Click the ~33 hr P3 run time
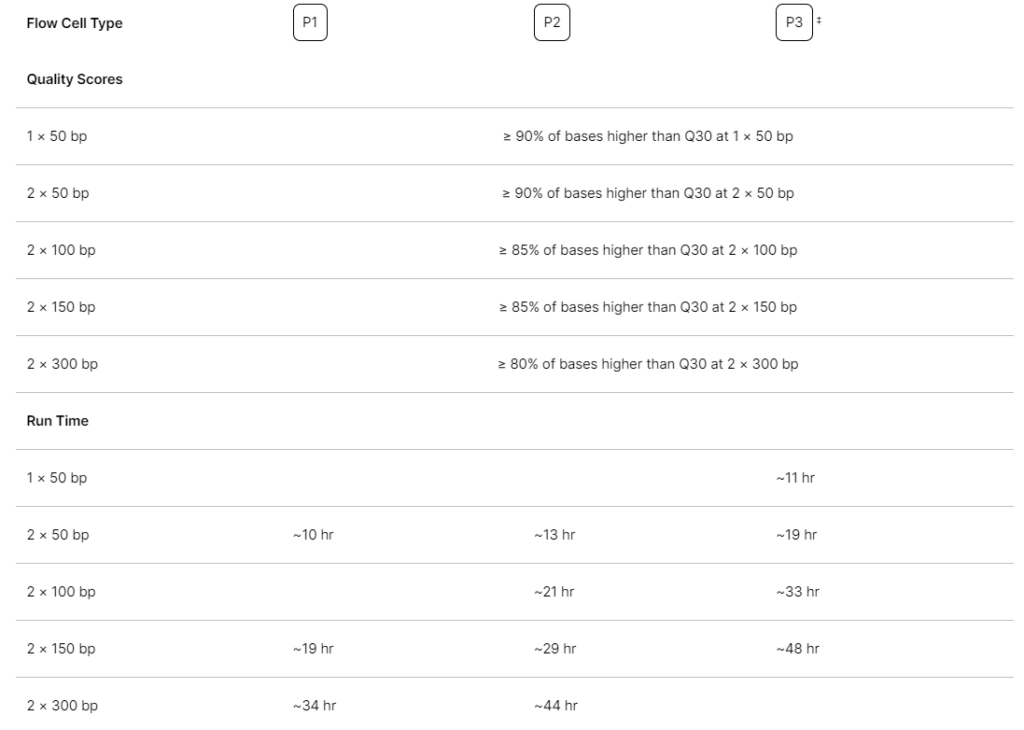Viewport: 1024px width, 730px height. coord(797,592)
